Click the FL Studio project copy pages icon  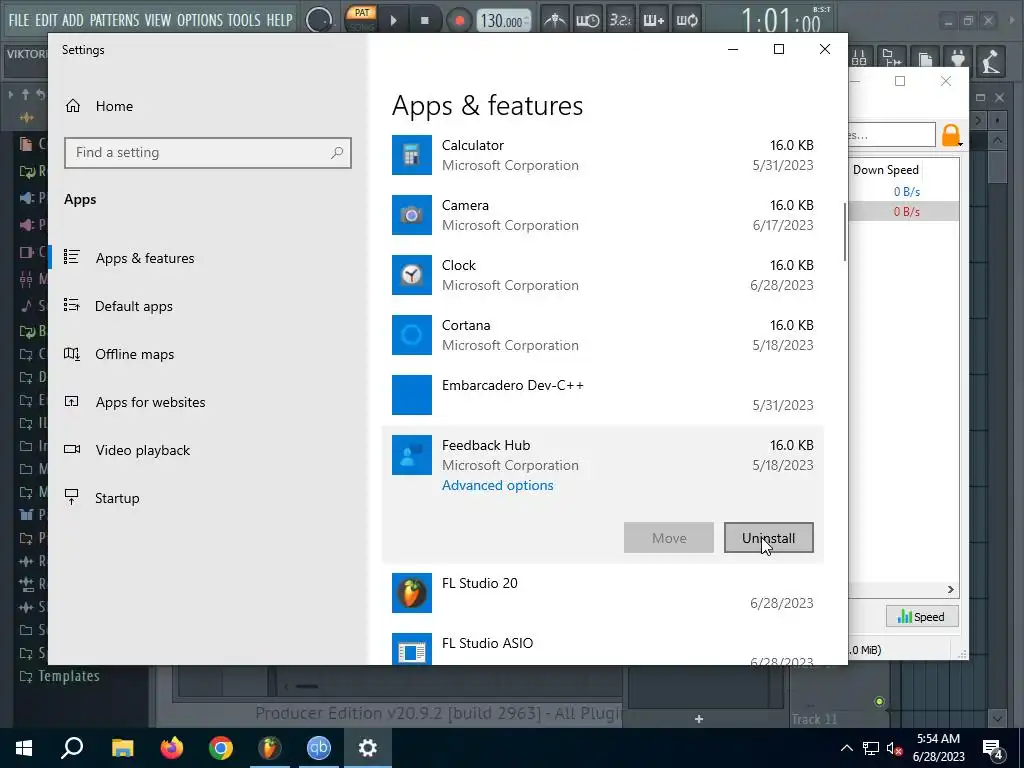tap(925, 59)
